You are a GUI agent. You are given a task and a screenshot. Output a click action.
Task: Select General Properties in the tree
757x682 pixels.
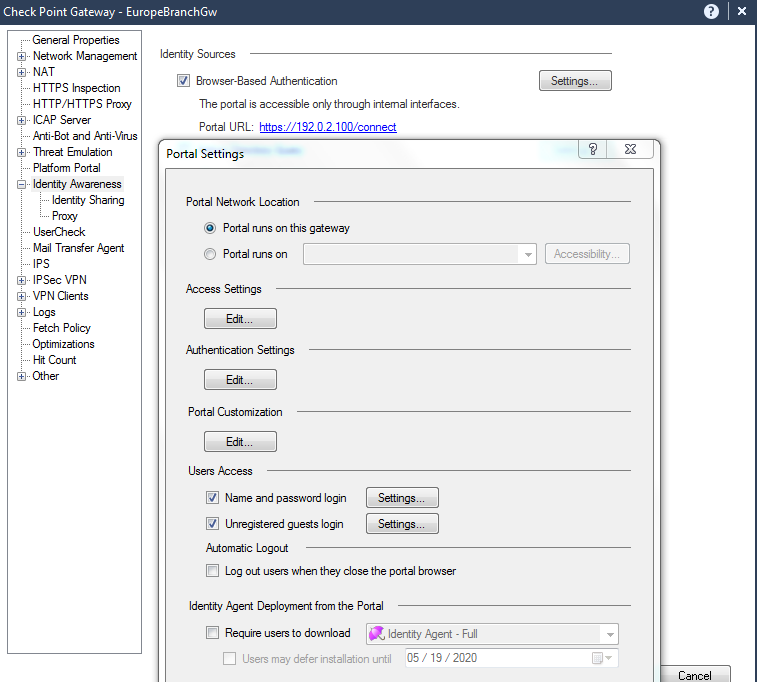coord(76,40)
